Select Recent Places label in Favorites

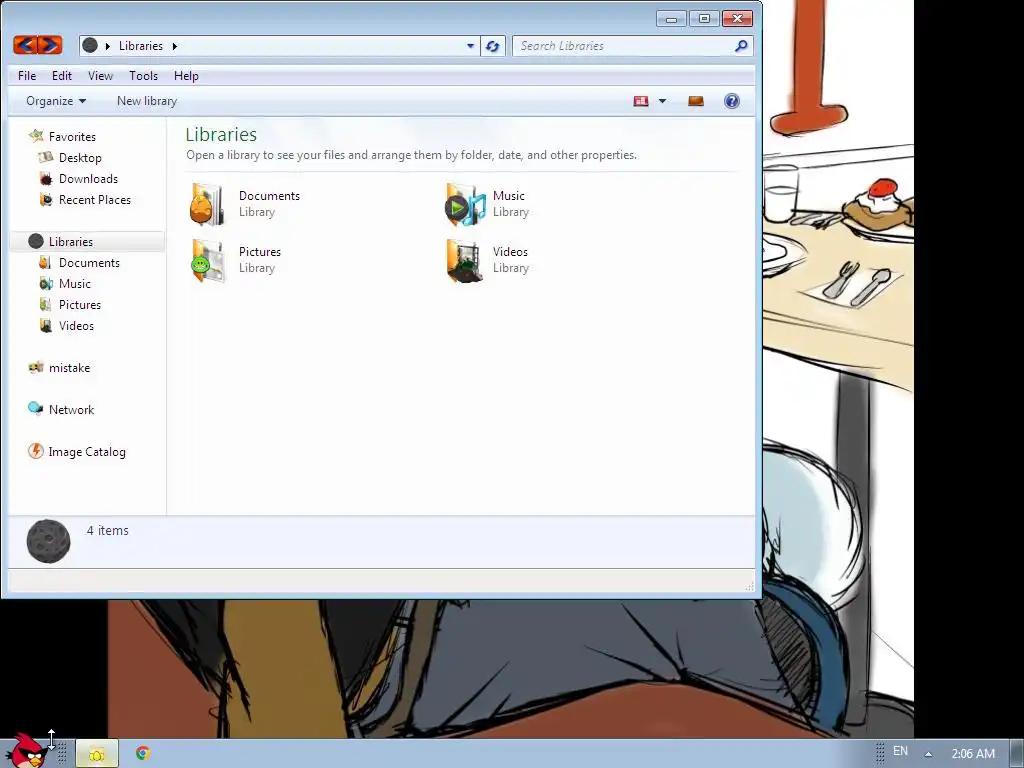point(95,199)
